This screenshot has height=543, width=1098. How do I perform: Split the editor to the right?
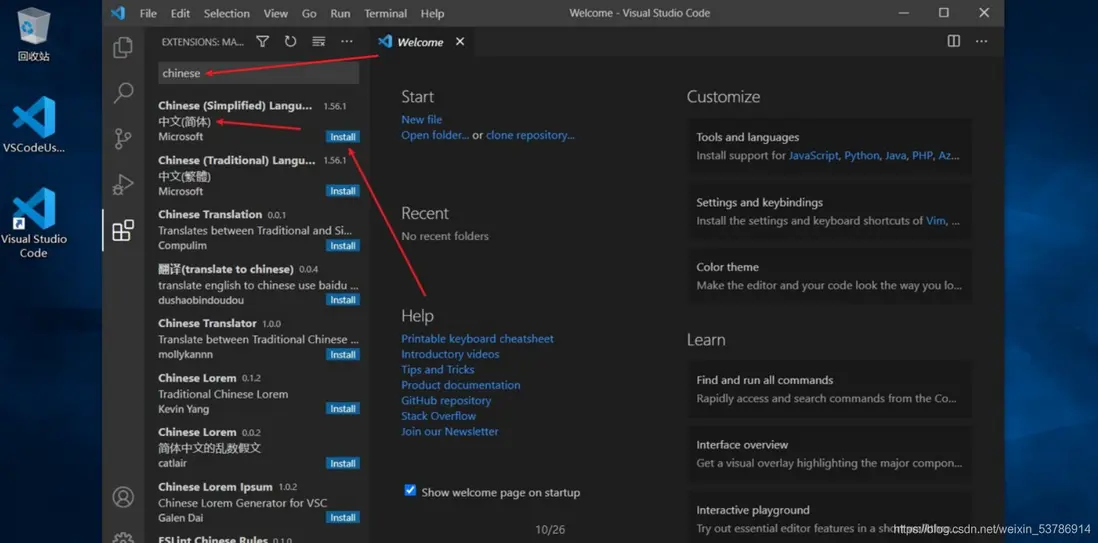tap(954, 42)
